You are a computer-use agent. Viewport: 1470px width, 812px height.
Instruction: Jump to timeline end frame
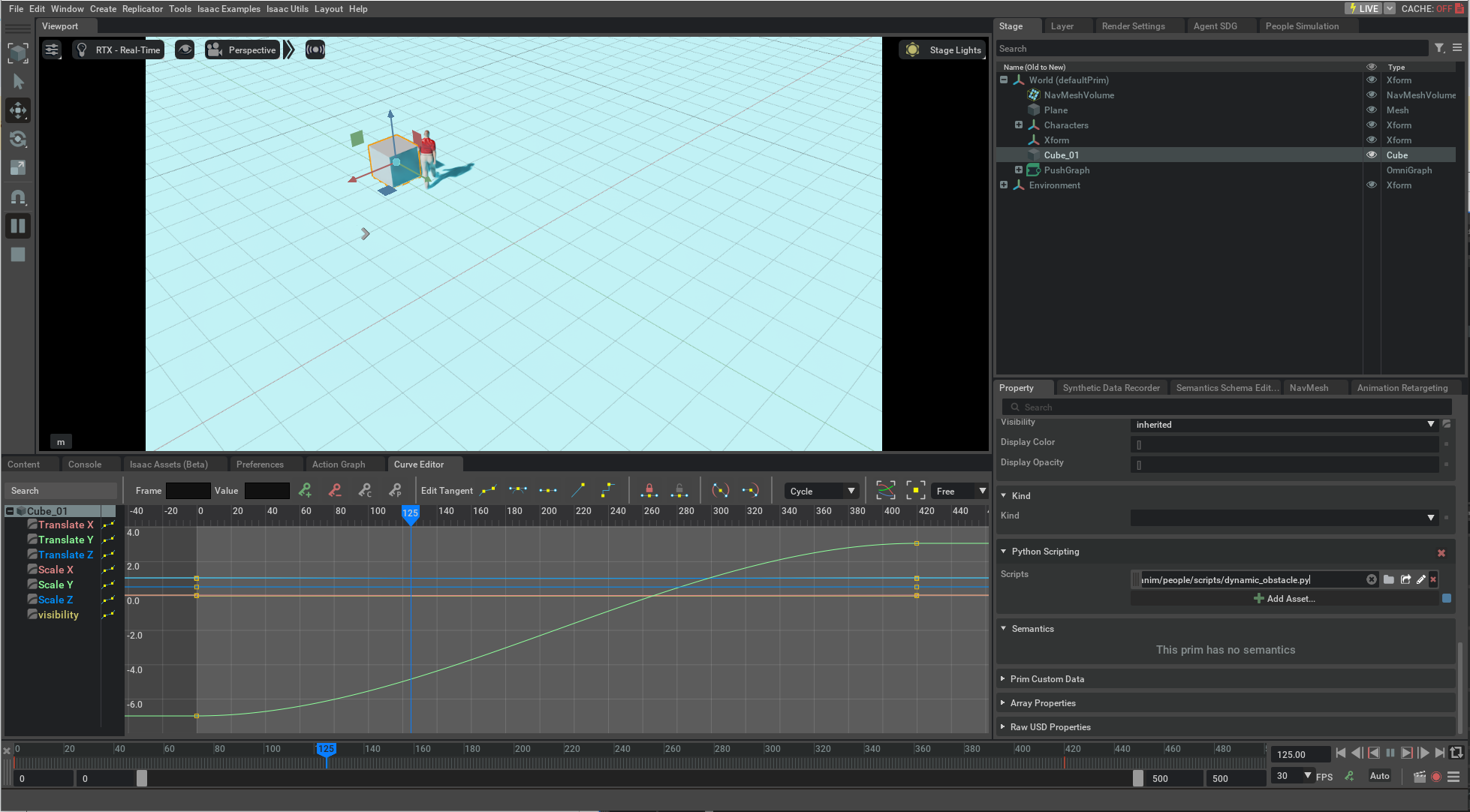click(1439, 753)
